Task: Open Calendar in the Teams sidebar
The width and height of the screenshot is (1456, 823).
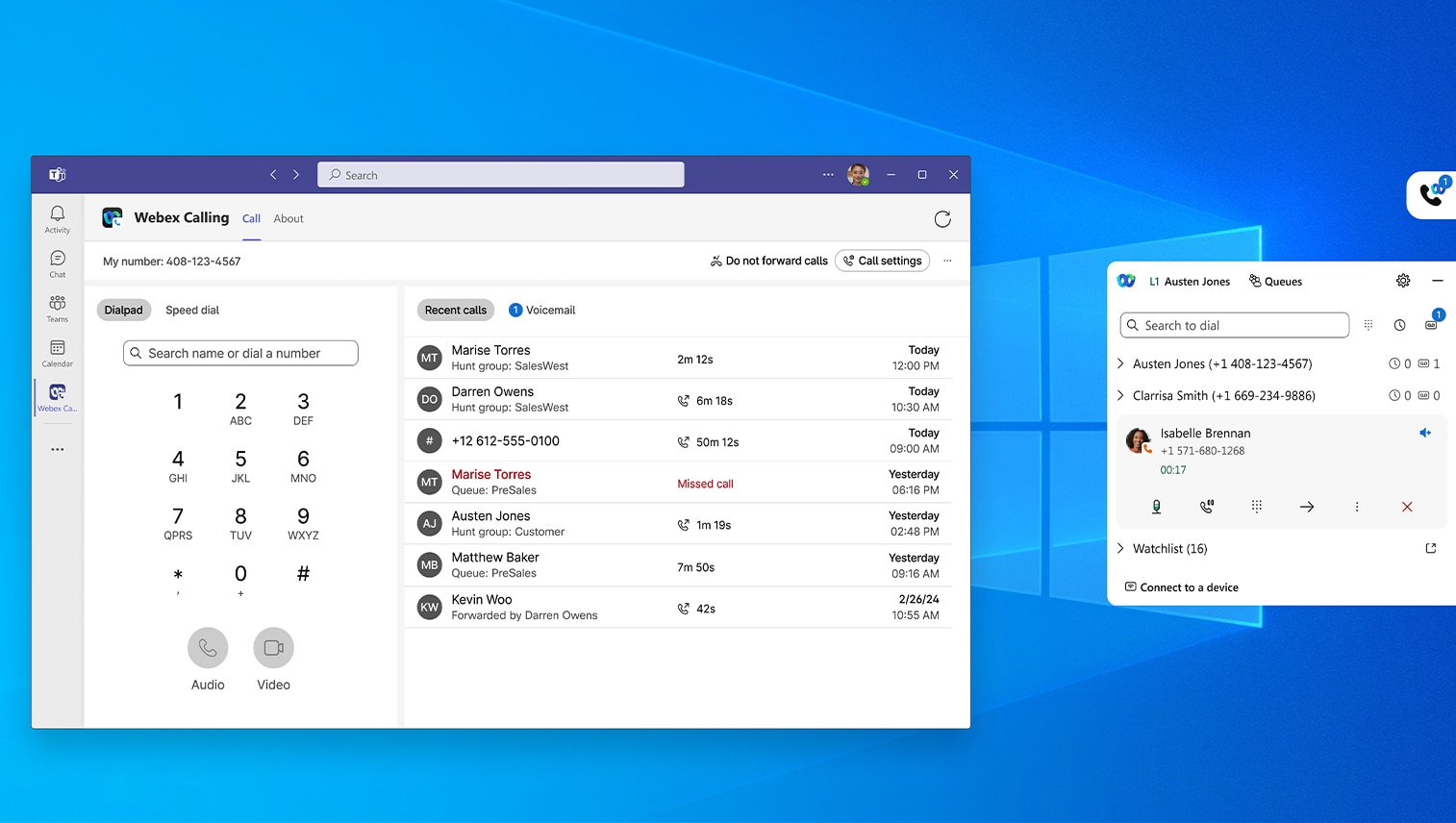Action: pos(58,353)
